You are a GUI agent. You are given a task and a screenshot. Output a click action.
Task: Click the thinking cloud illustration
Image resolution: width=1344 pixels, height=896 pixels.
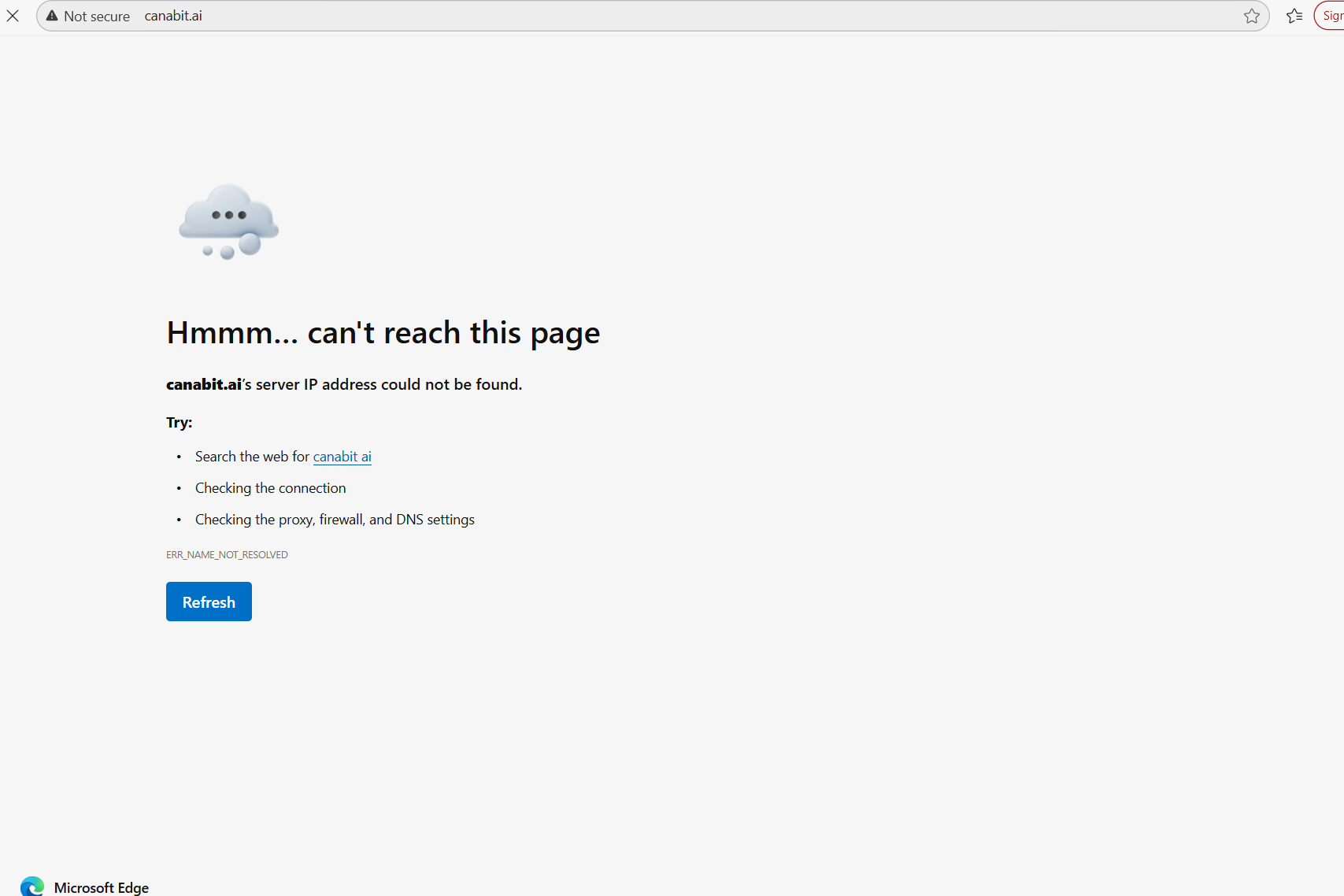(x=228, y=221)
